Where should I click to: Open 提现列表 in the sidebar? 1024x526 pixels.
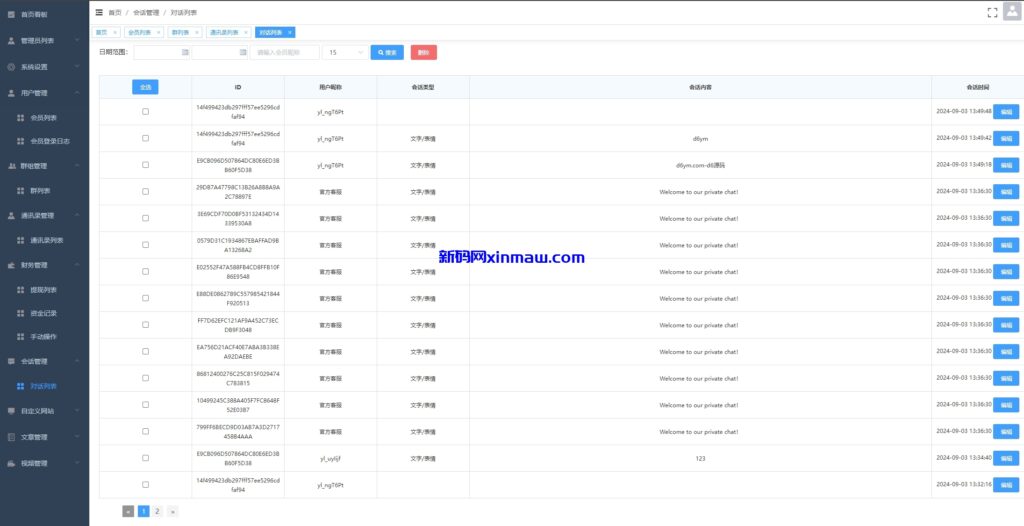pos(46,289)
